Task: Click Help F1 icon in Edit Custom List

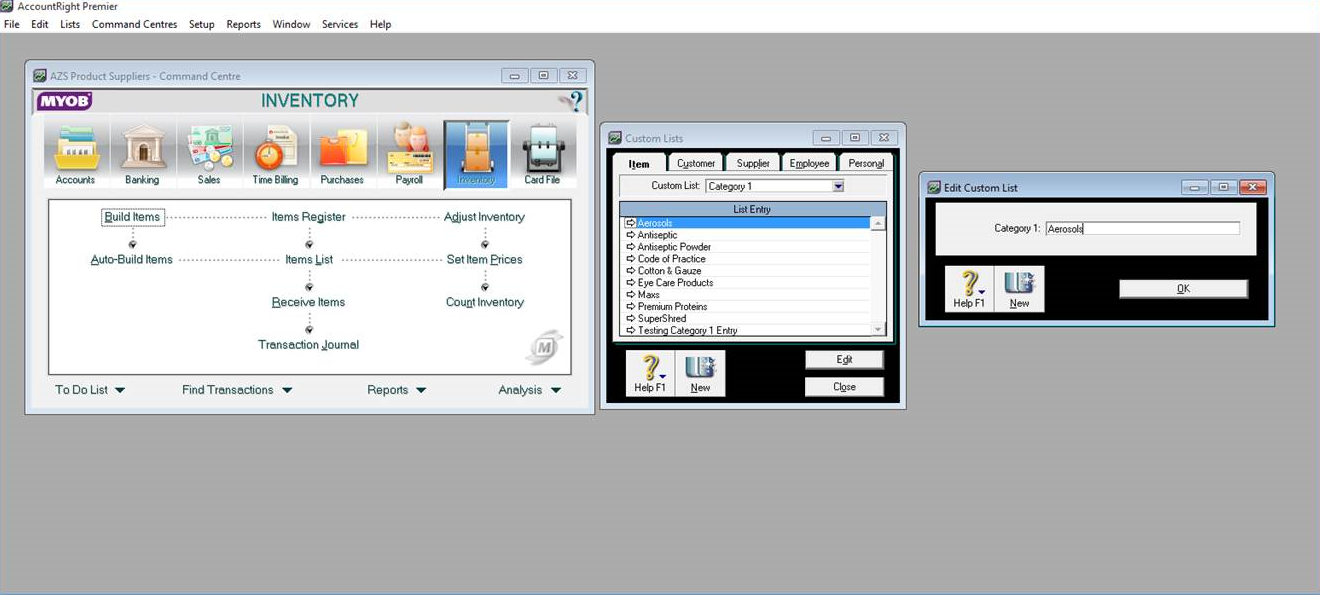Action: click(969, 289)
